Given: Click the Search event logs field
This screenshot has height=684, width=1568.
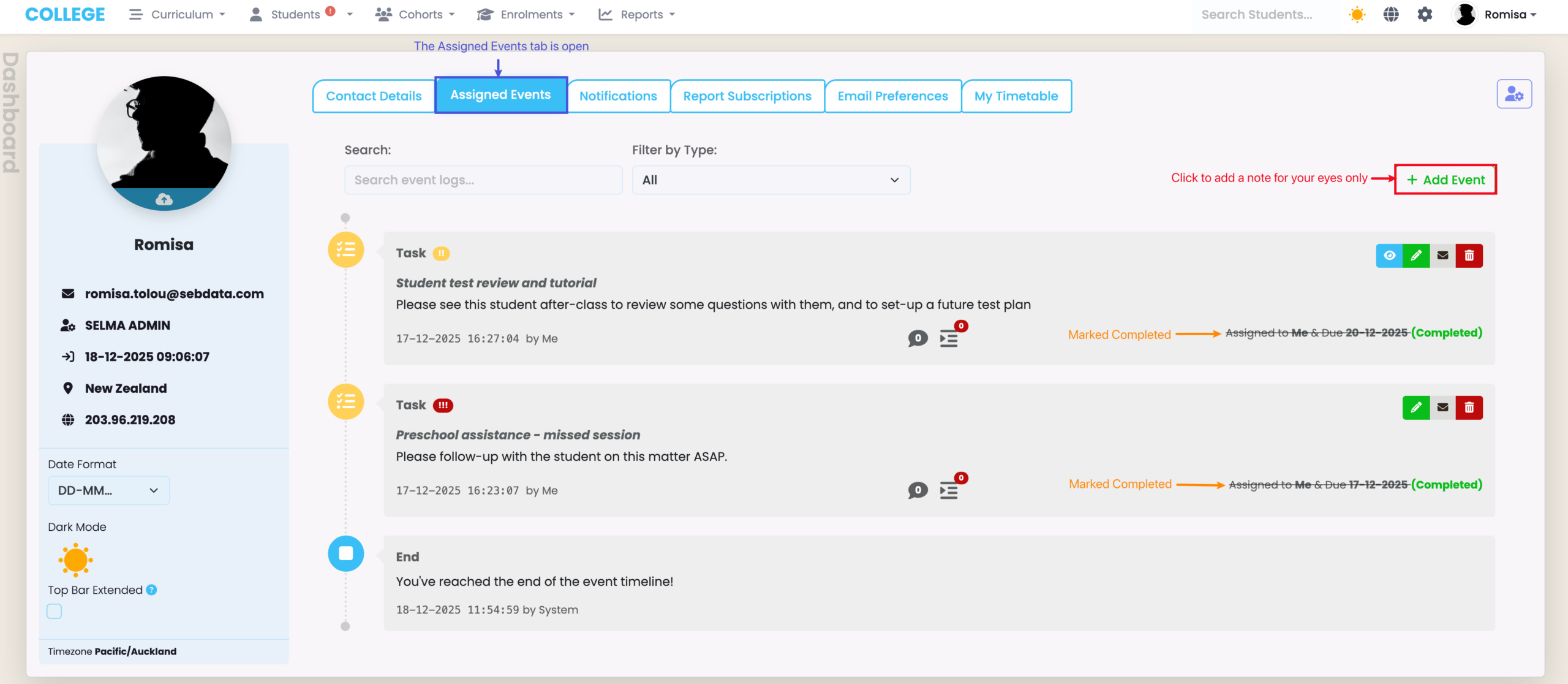Looking at the screenshot, I should [483, 180].
